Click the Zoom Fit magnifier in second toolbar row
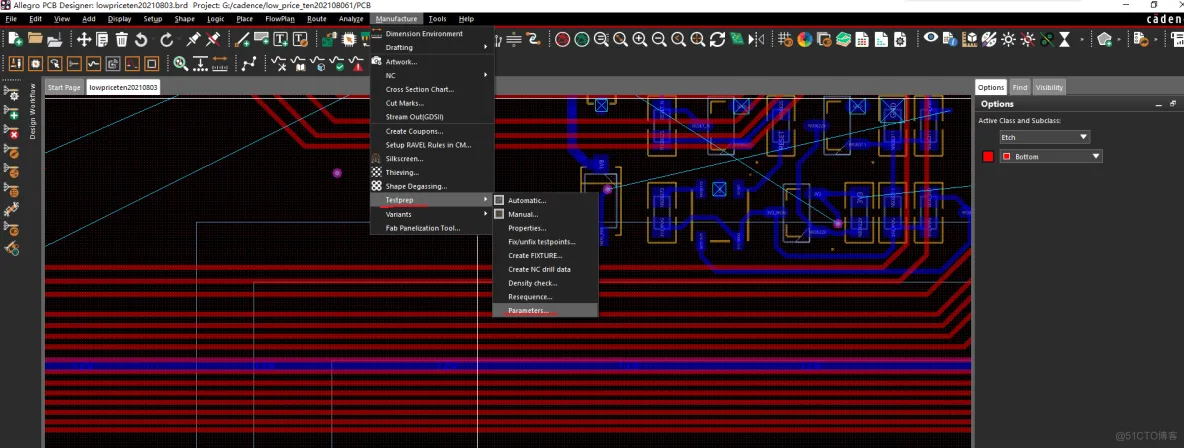This screenshot has width=1184, height=448. [x=180, y=64]
